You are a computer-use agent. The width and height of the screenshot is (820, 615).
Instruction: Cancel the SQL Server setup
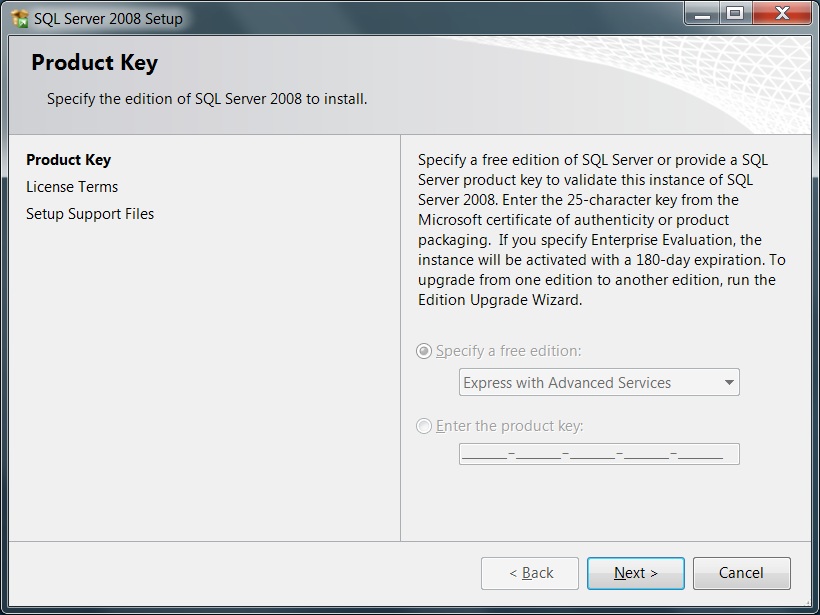(741, 573)
